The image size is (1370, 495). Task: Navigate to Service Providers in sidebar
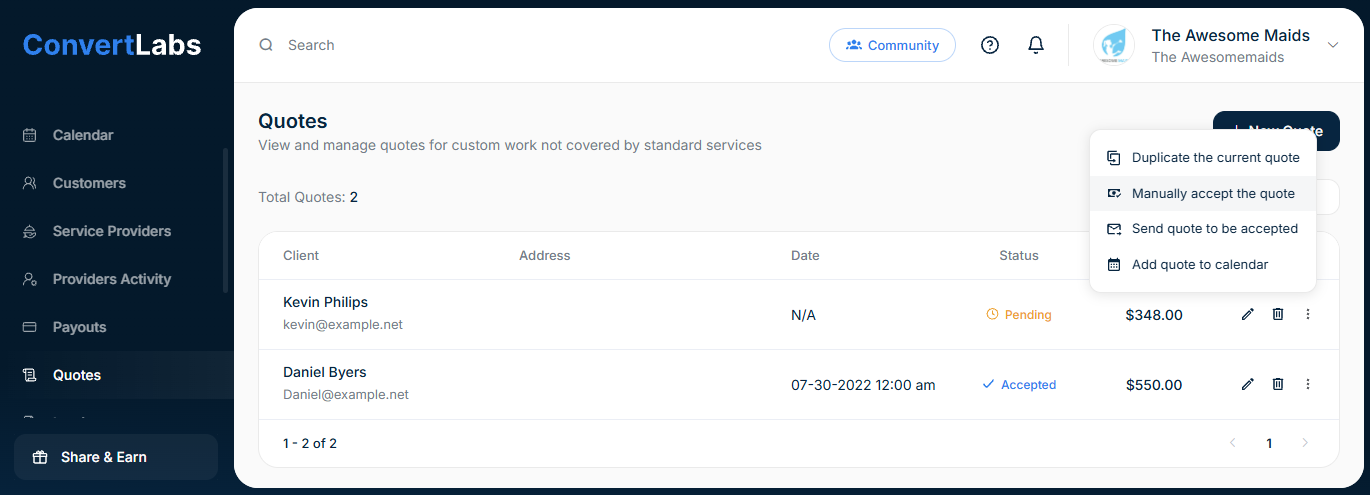tap(112, 231)
